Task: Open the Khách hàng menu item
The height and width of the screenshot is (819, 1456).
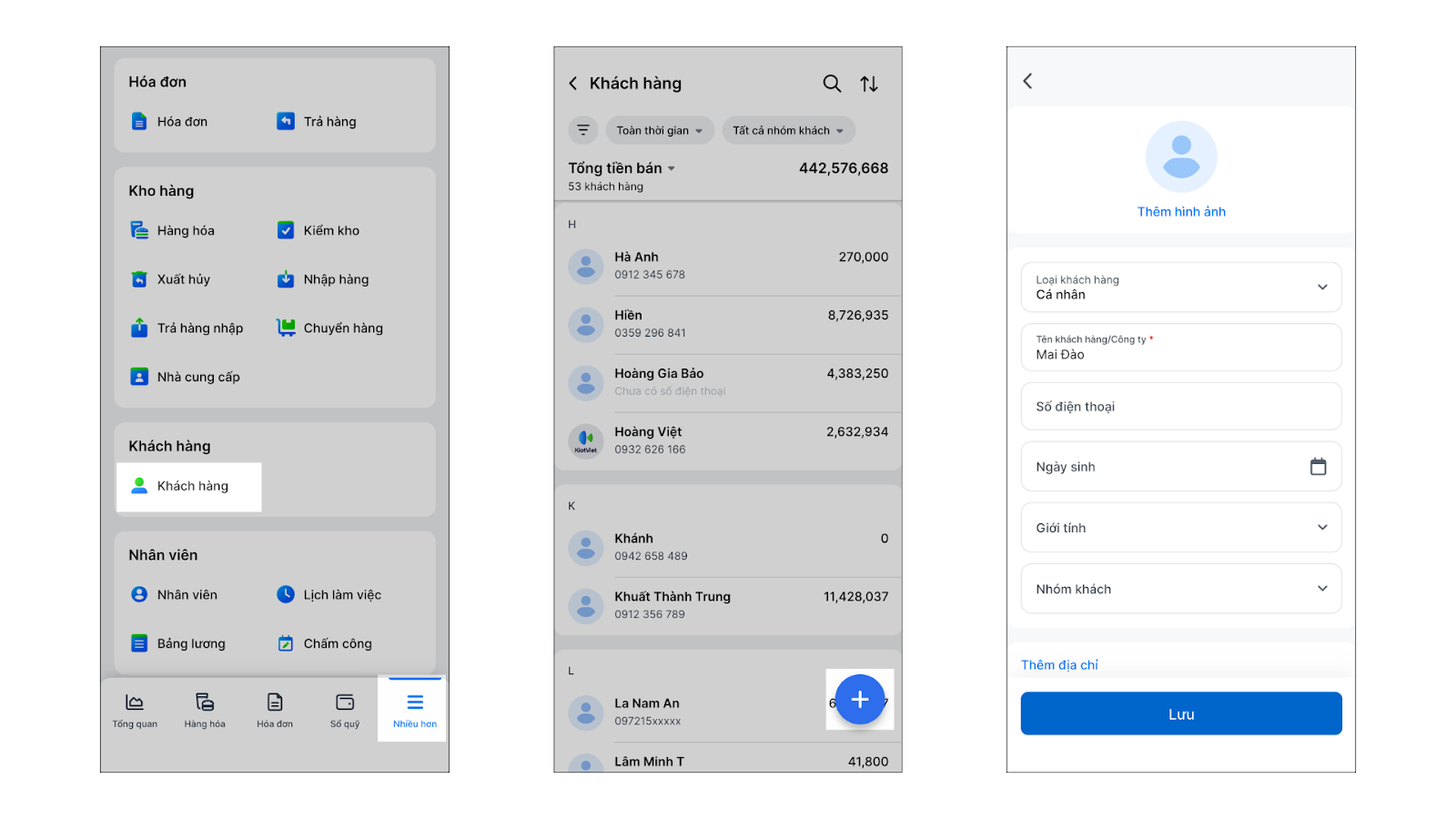Action: tap(189, 486)
